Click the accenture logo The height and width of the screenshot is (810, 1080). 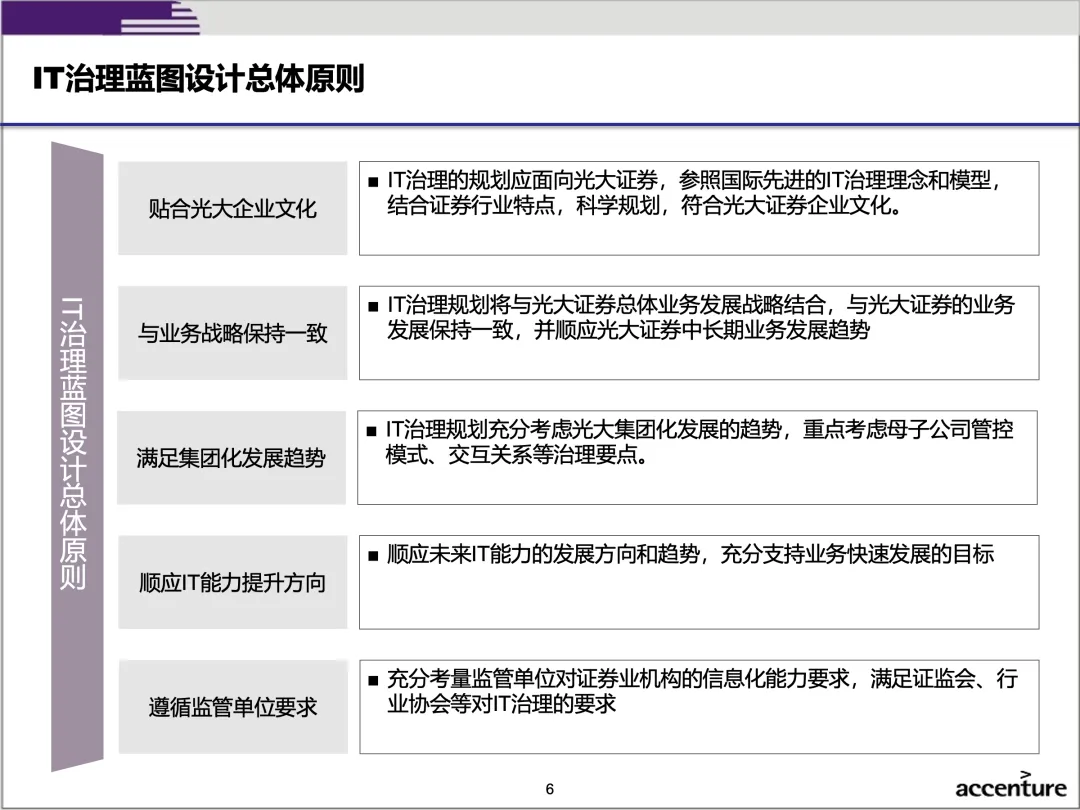1010,785
